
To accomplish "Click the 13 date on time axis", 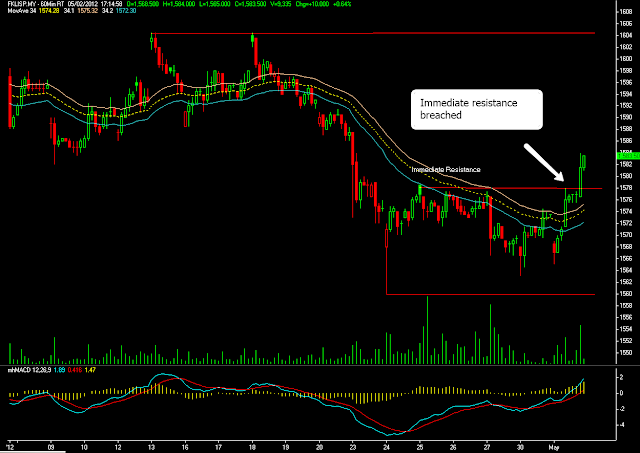I will tap(151, 447).
